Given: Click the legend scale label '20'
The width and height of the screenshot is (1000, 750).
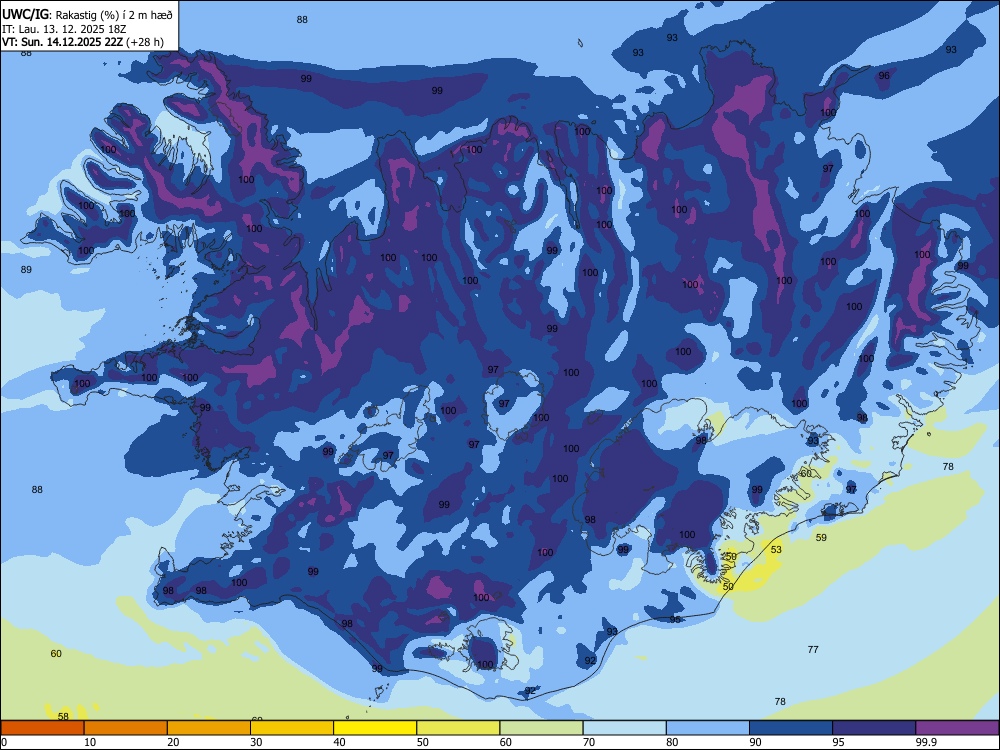Looking at the screenshot, I should click(x=173, y=742).
